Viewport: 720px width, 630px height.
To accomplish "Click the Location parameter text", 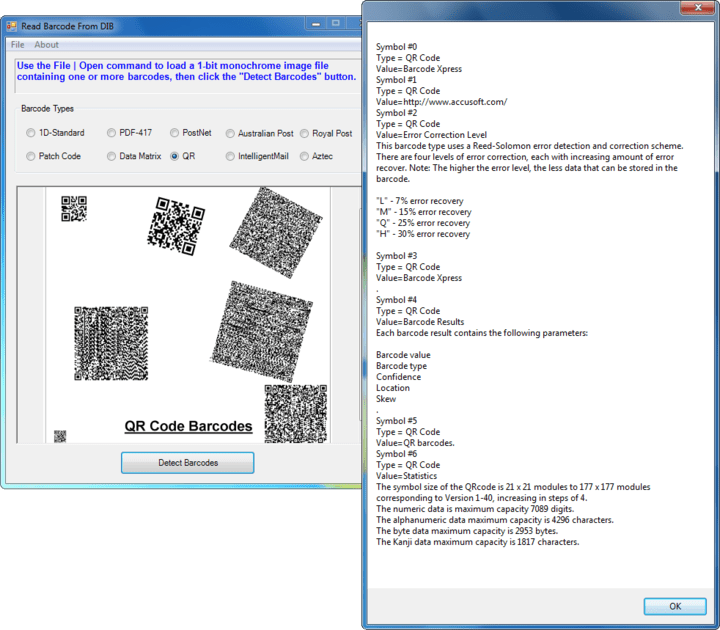I will click(393, 388).
